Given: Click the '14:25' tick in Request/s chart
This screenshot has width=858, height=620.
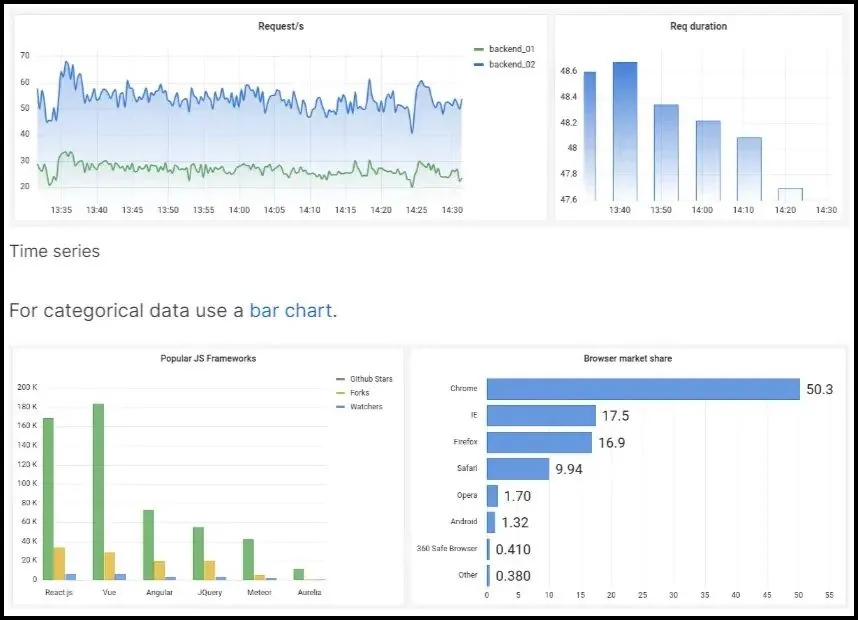Looking at the screenshot, I should tap(416, 210).
